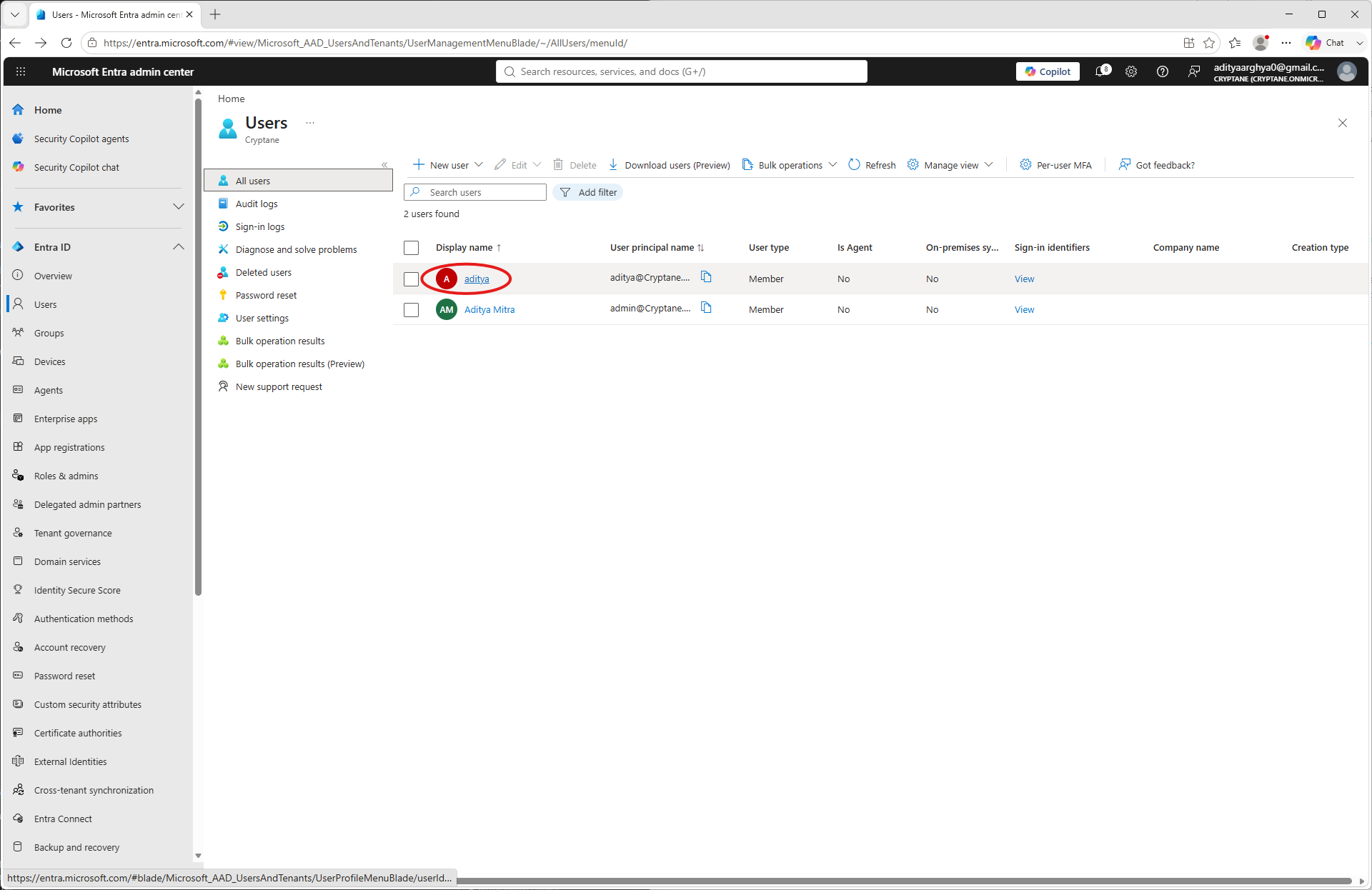Click the horizontal scrollbar below the users table
This screenshot has width=1372, height=890.
point(904,881)
